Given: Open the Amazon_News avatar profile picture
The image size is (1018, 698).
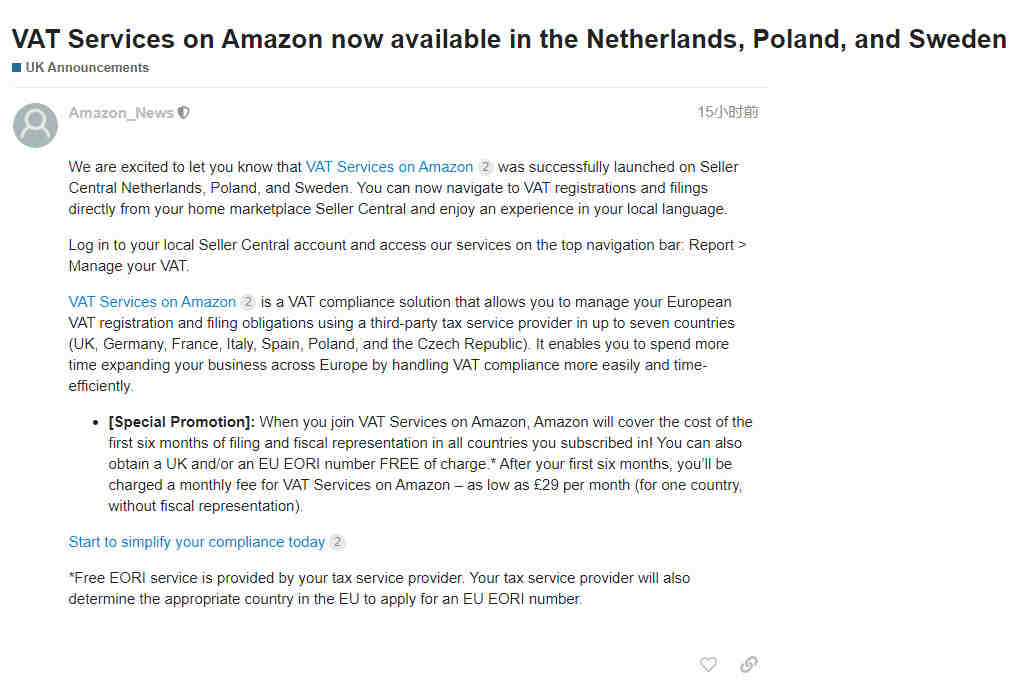Looking at the screenshot, I should (x=35, y=125).
